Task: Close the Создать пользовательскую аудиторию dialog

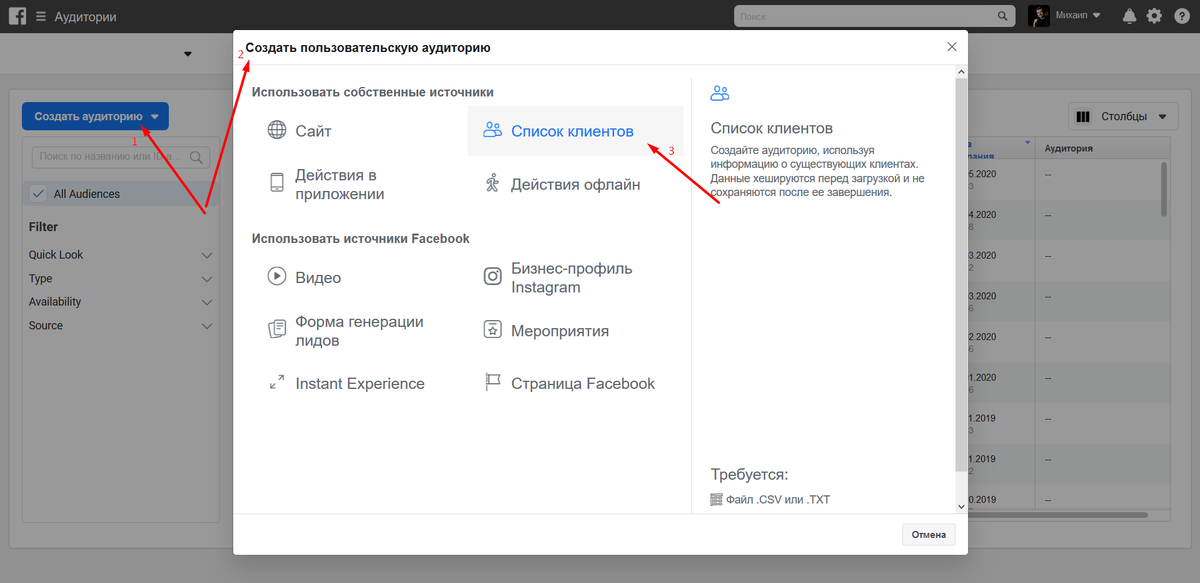Action: point(952,47)
